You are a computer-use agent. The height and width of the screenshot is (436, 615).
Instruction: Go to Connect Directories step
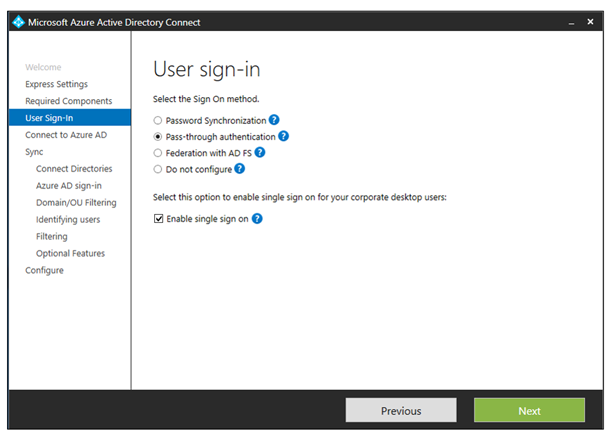(x=74, y=169)
